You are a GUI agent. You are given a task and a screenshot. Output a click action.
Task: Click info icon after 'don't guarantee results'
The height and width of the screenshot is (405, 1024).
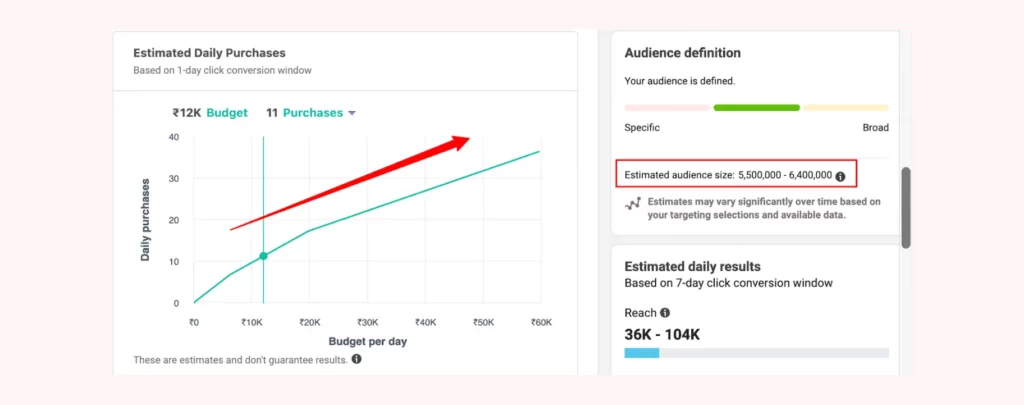(357, 359)
